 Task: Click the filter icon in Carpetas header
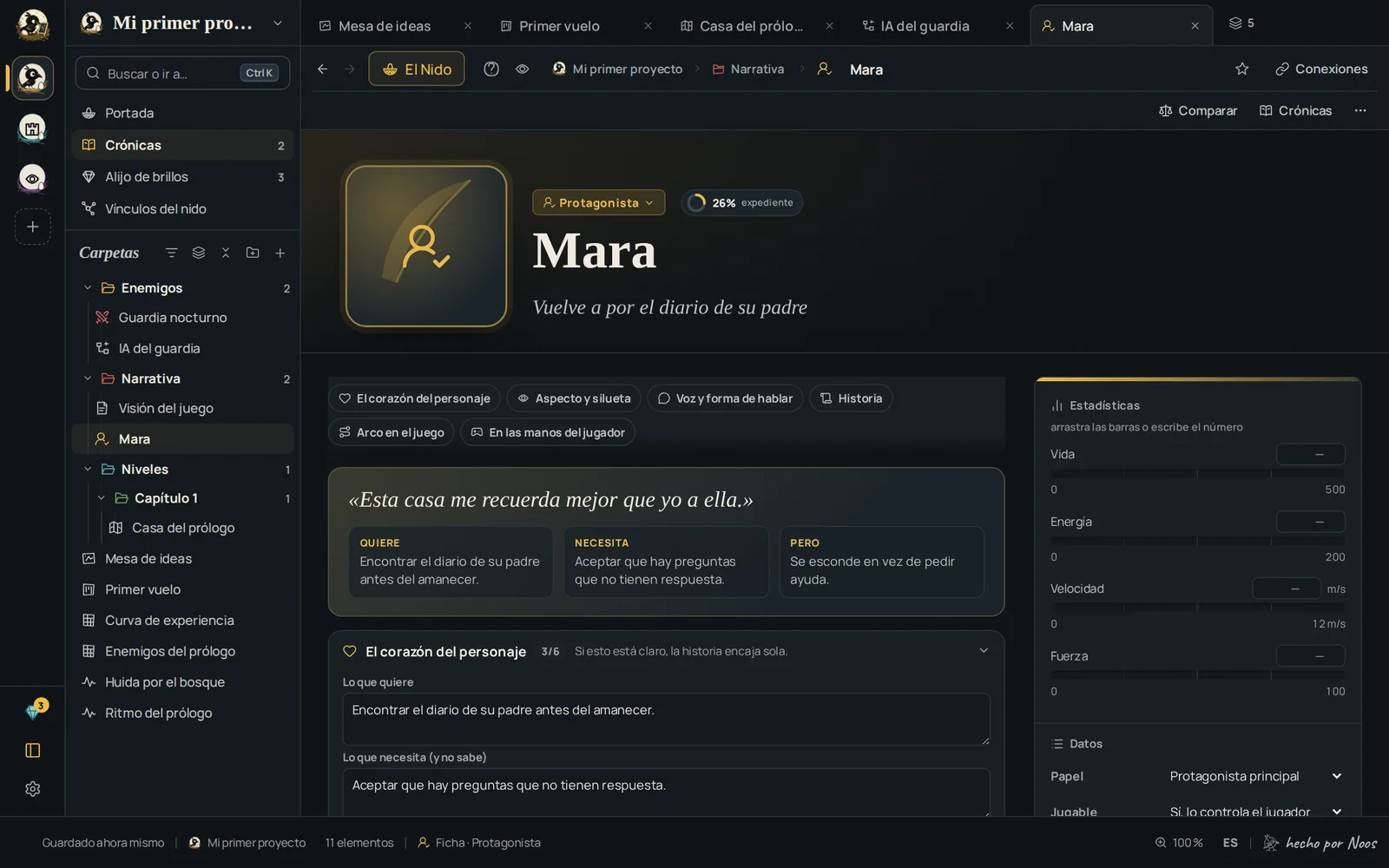pyautogui.click(x=171, y=253)
